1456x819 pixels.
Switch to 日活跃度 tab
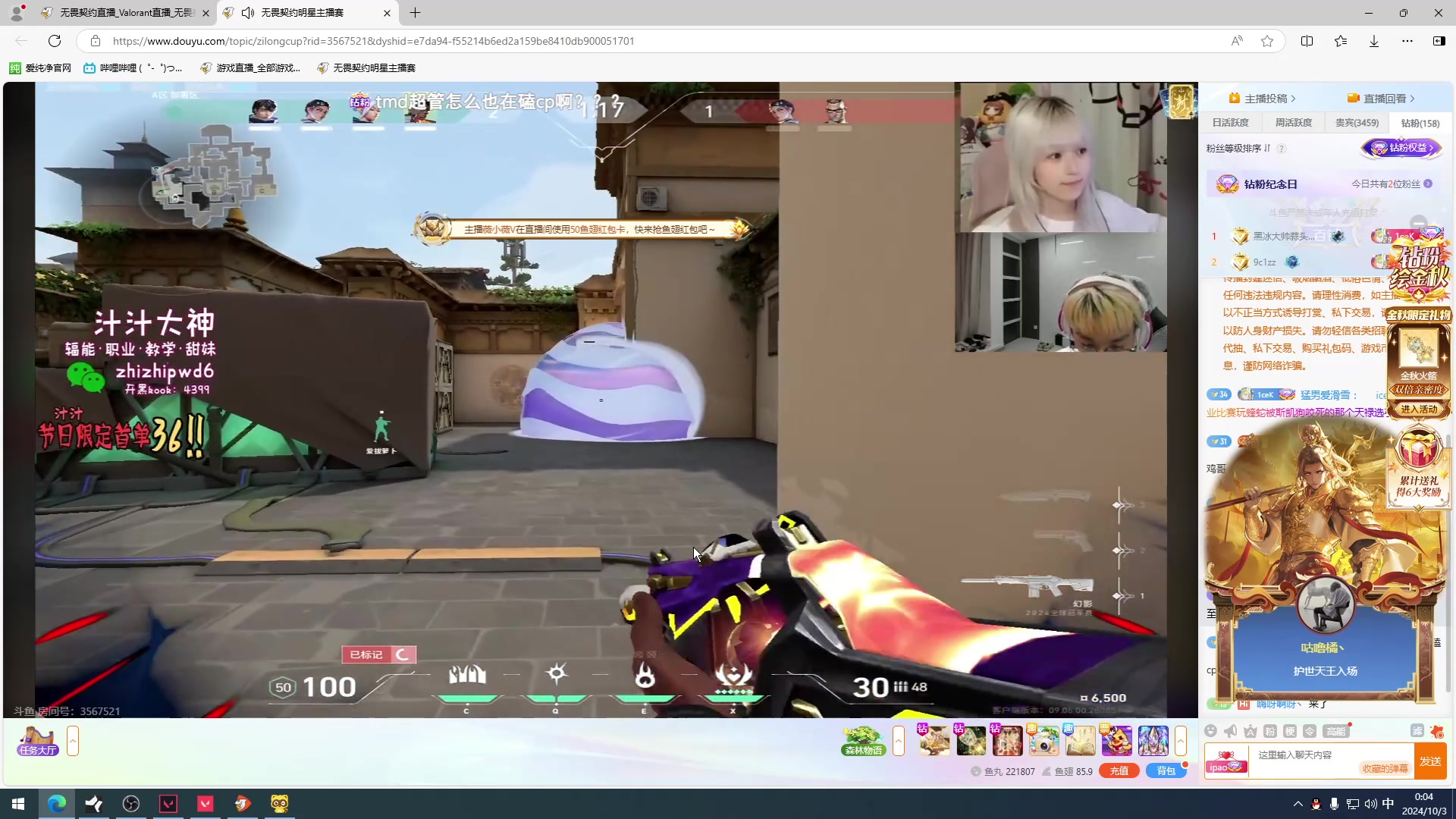pos(1230,123)
